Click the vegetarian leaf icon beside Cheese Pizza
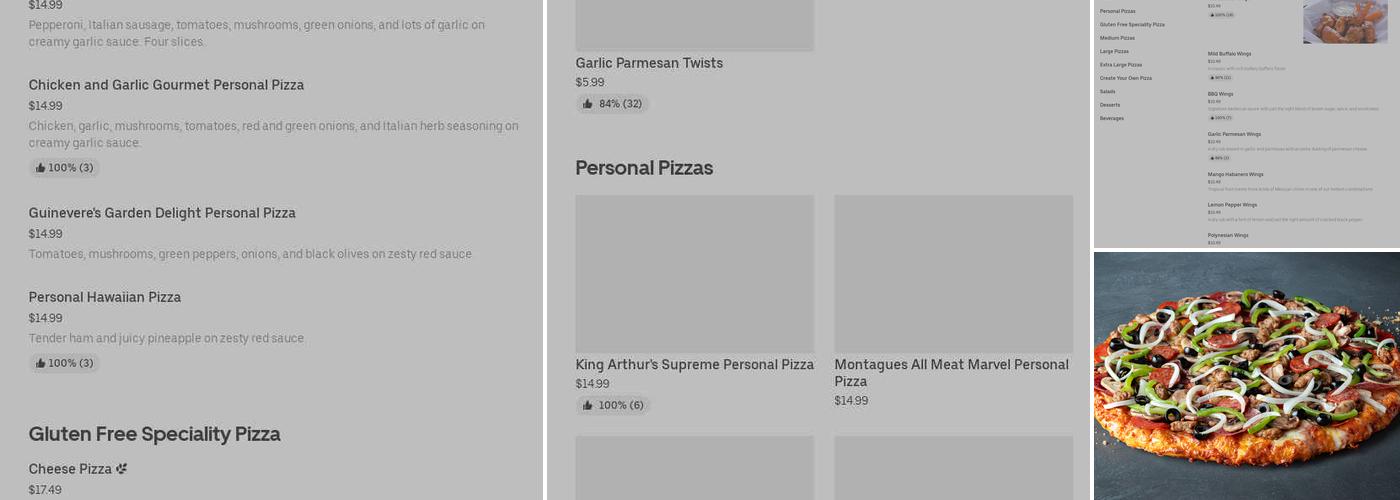Image resolution: width=1400 pixels, height=500 pixels. click(x=122, y=469)
